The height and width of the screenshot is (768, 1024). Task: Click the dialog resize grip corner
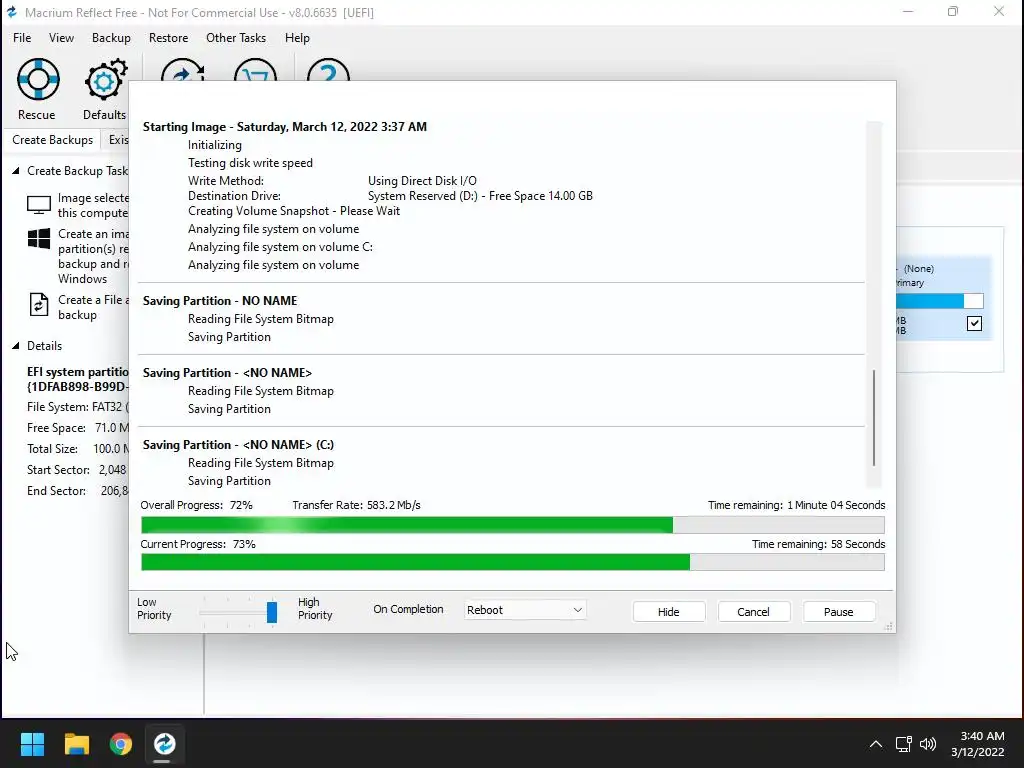coord(889,626)
